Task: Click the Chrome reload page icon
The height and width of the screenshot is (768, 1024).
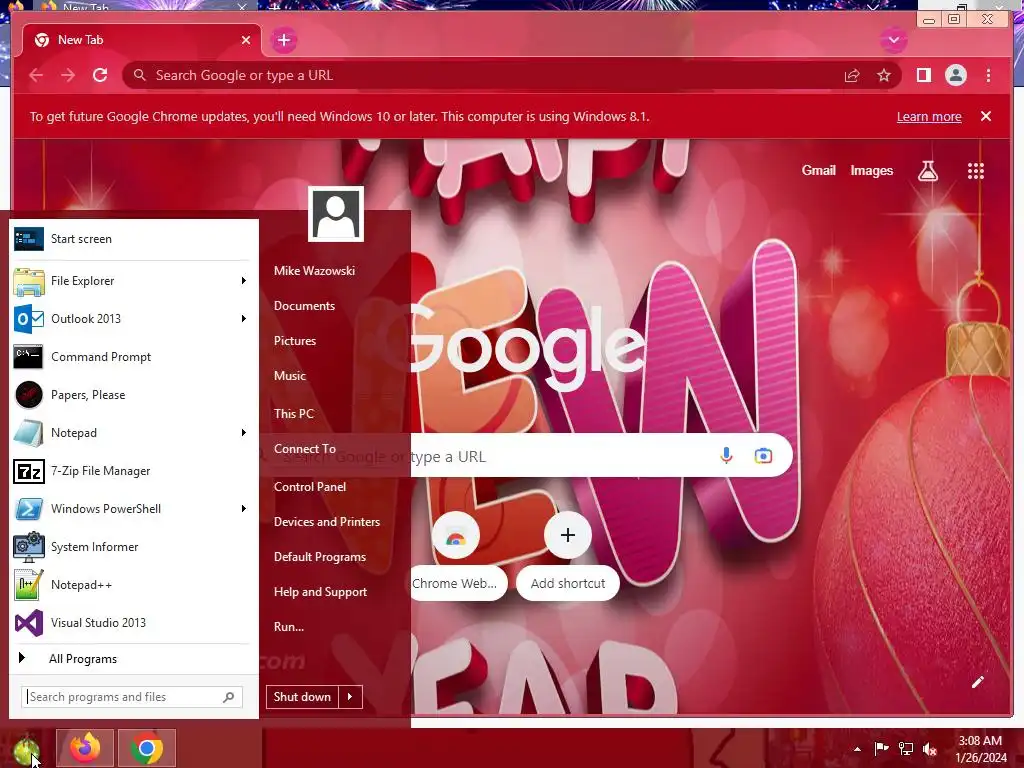Action: click(x=100, y=75)
